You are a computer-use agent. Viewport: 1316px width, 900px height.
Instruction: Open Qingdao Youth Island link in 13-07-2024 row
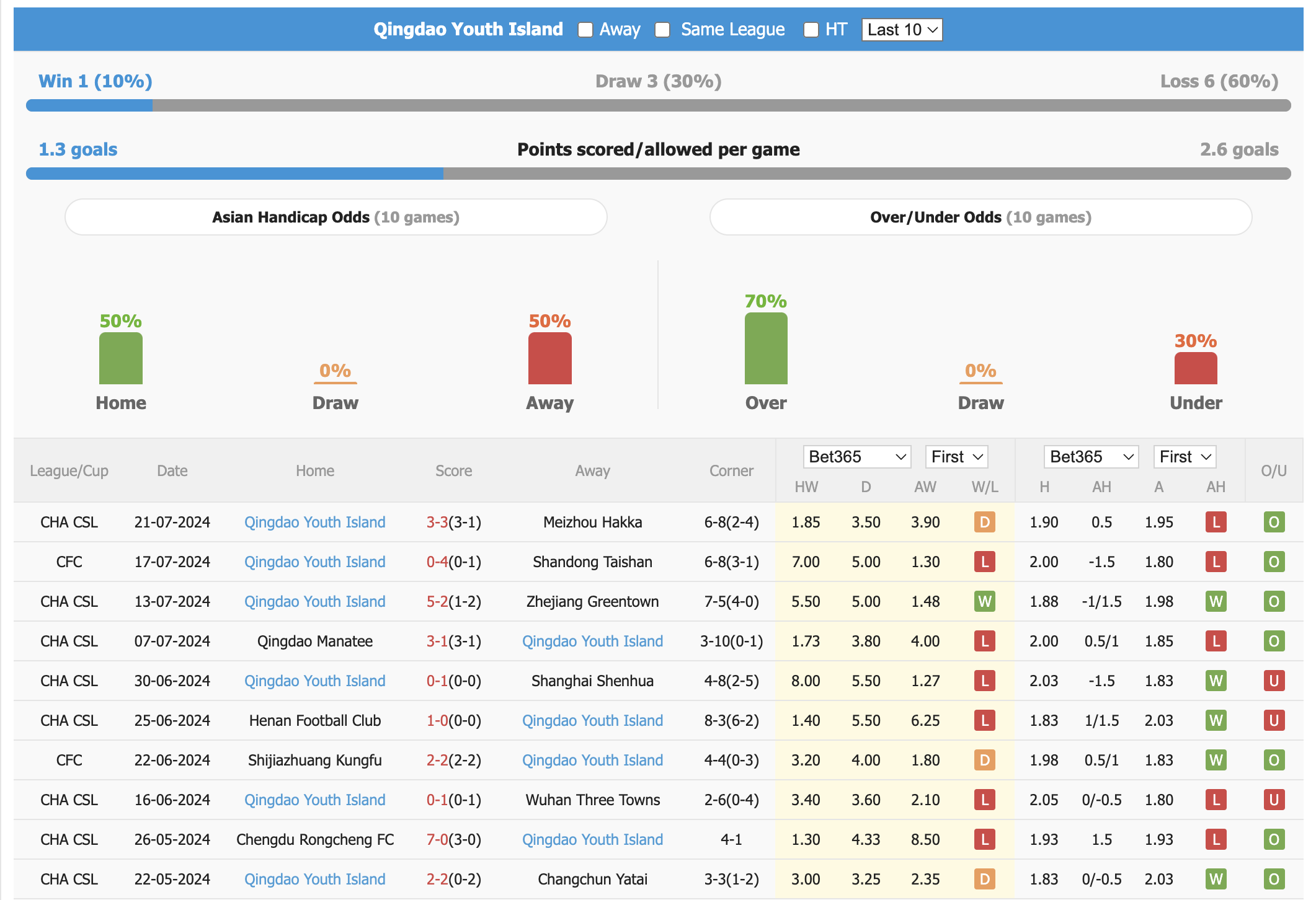click(x=314, y=602)
